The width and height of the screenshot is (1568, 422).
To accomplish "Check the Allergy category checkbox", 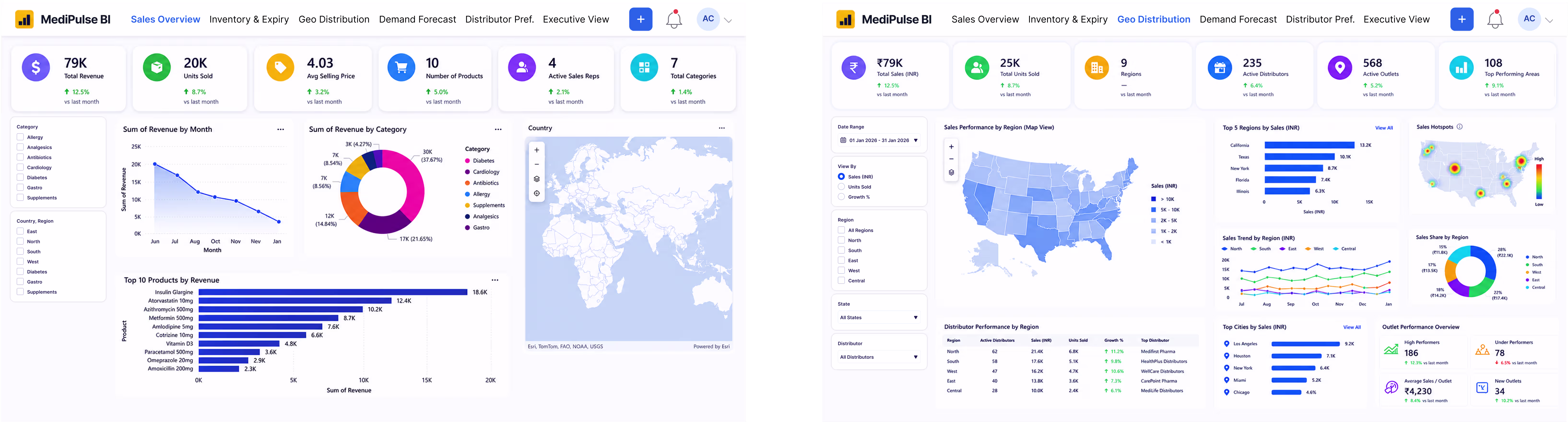I will [x=20, y=137].
